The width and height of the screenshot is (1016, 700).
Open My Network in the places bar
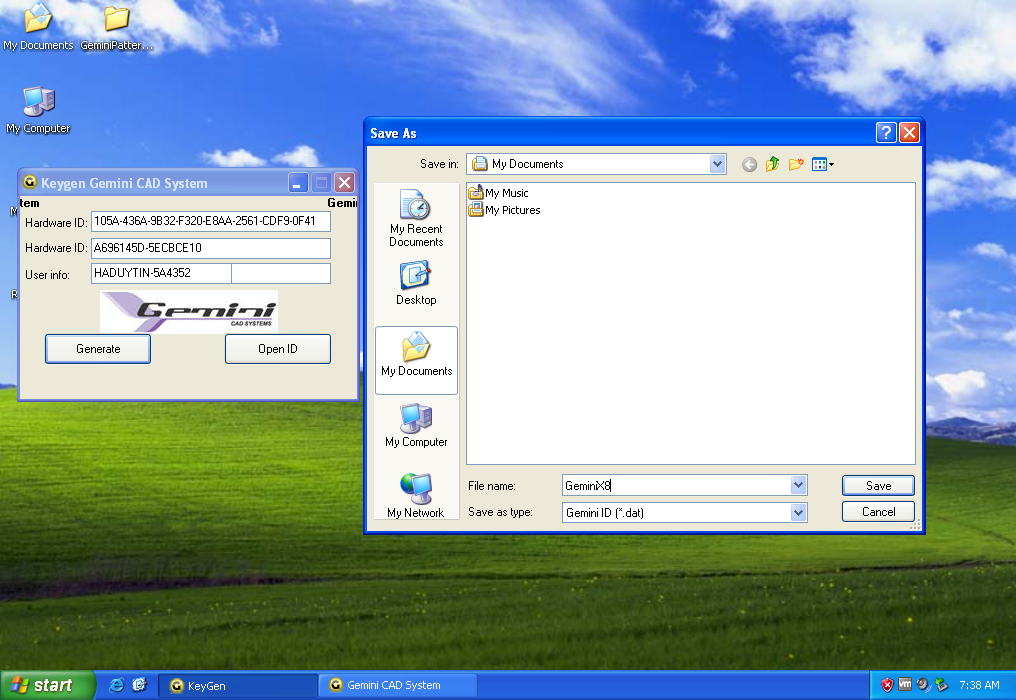416,495
